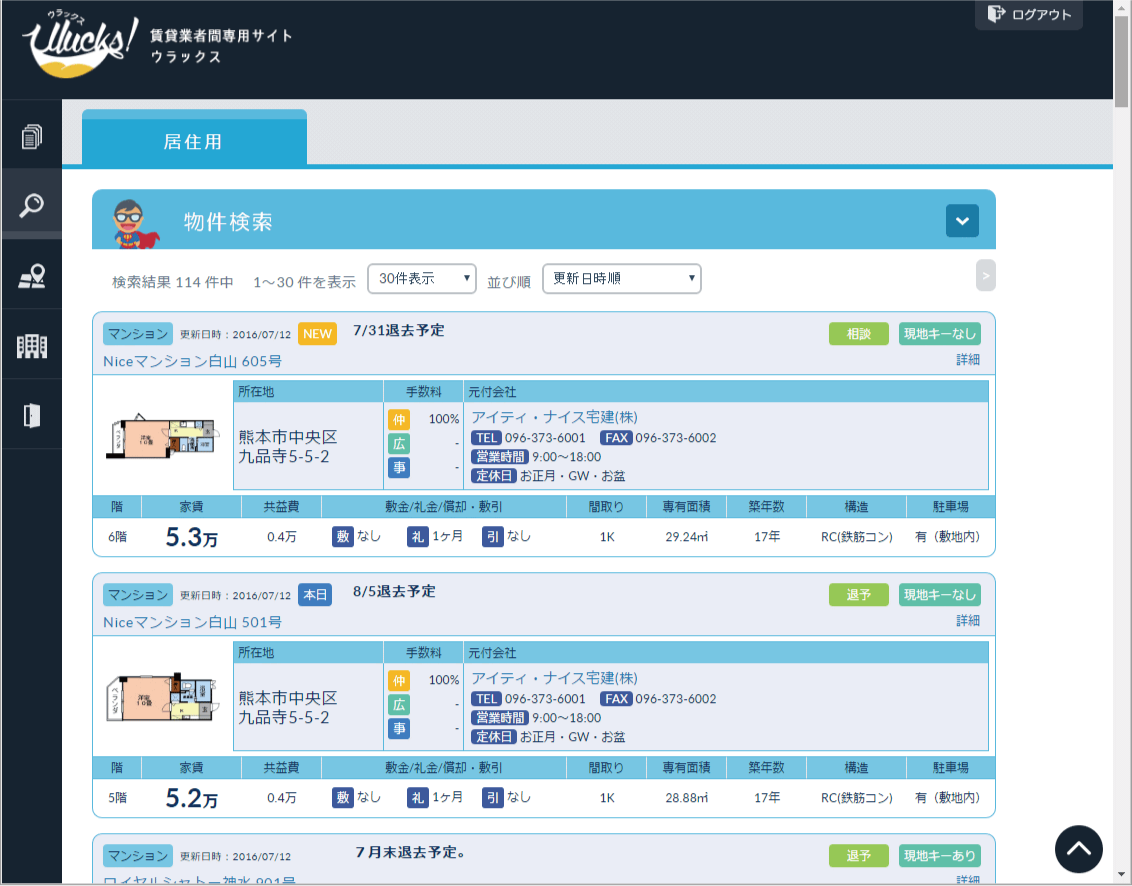Click 退予 badge on third listing
This screenshot has width=1132, height=886.
pyautogui.click(x=858, y=856)
